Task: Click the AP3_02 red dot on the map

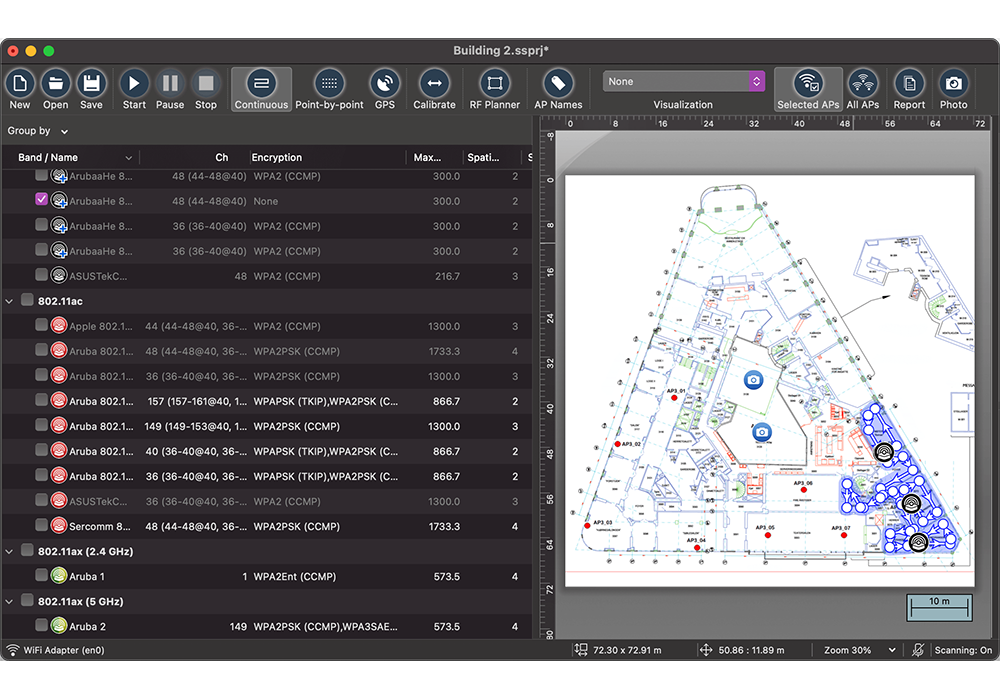Action: click(x=617, y=444)
